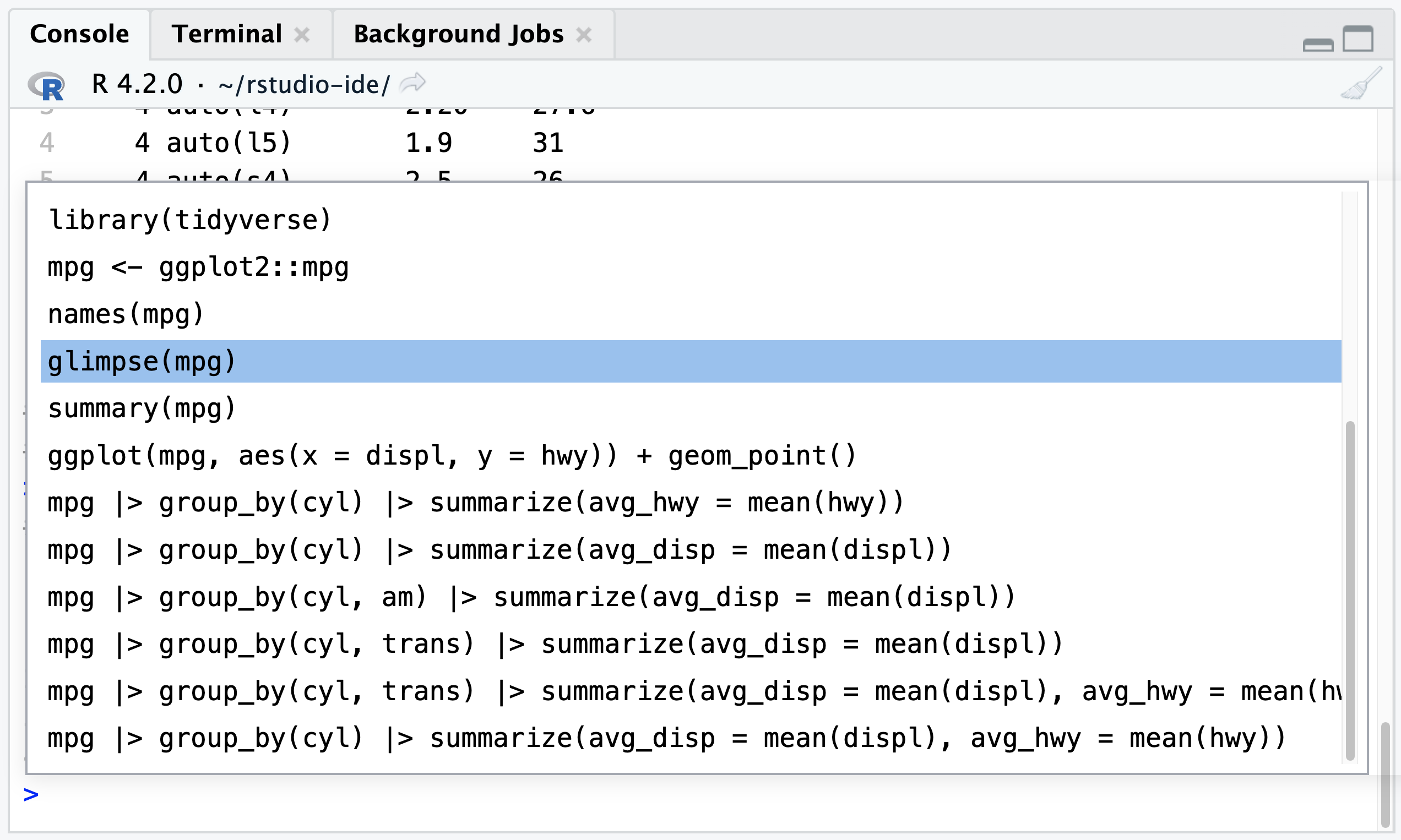This screenshot has width=1401, height=840.
Task: Click the ~/rstudio-ide/ working directory path
Action: (x=304, y=85)
